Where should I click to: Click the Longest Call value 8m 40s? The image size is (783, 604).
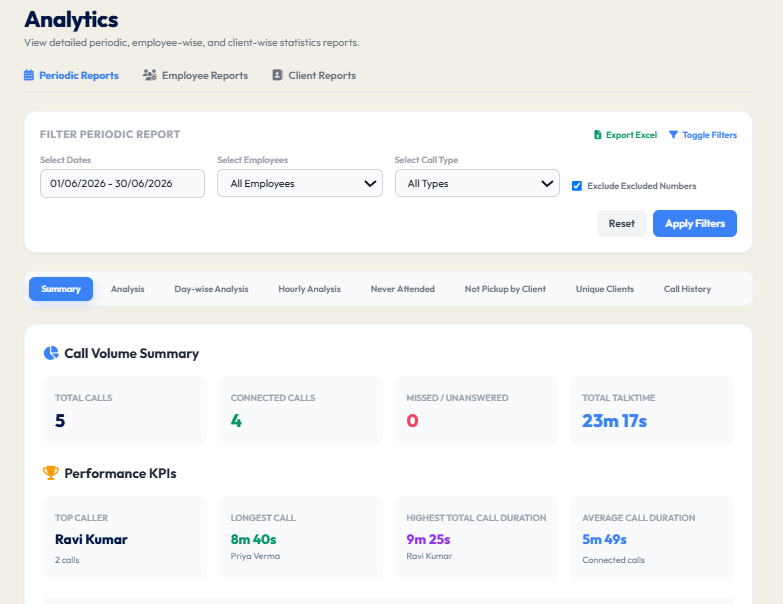(x=253, y=539)
